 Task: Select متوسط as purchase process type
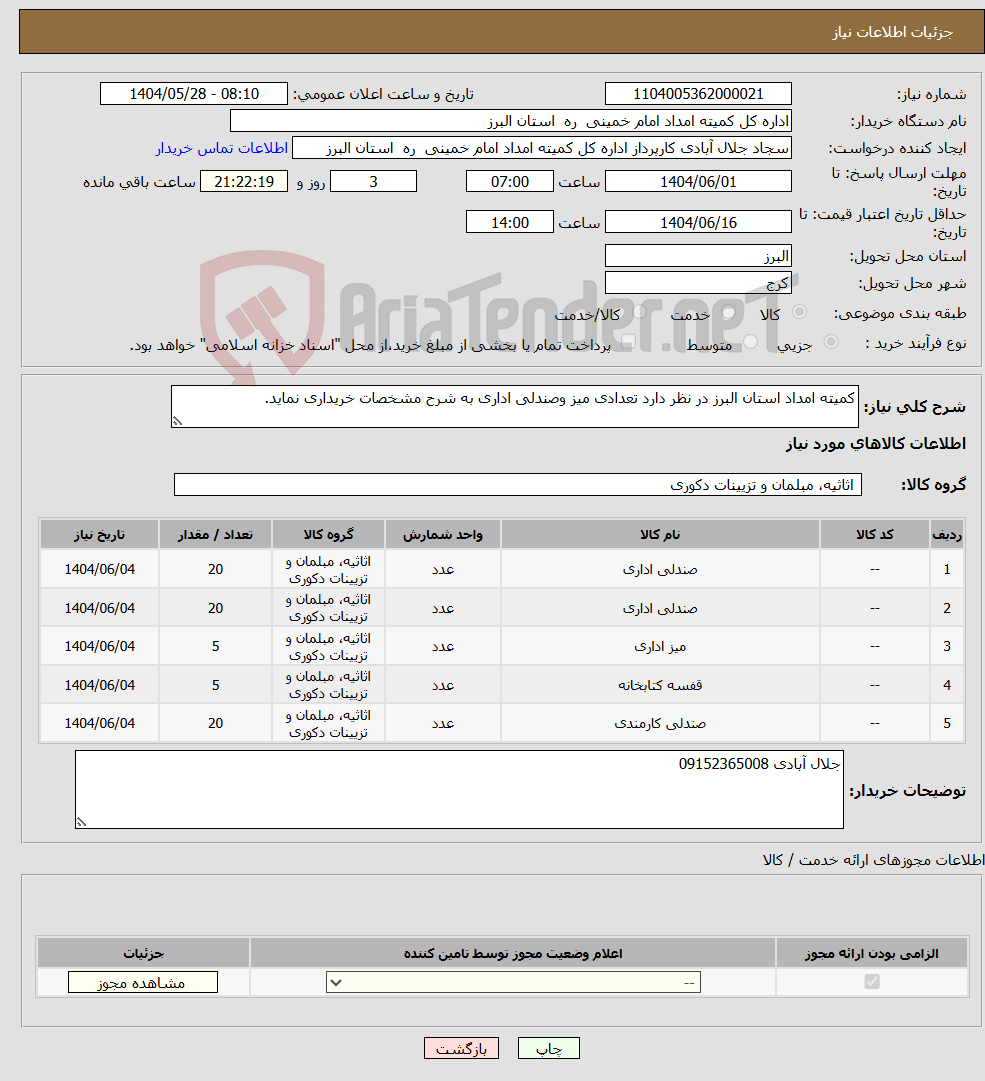tap(750, 340)
